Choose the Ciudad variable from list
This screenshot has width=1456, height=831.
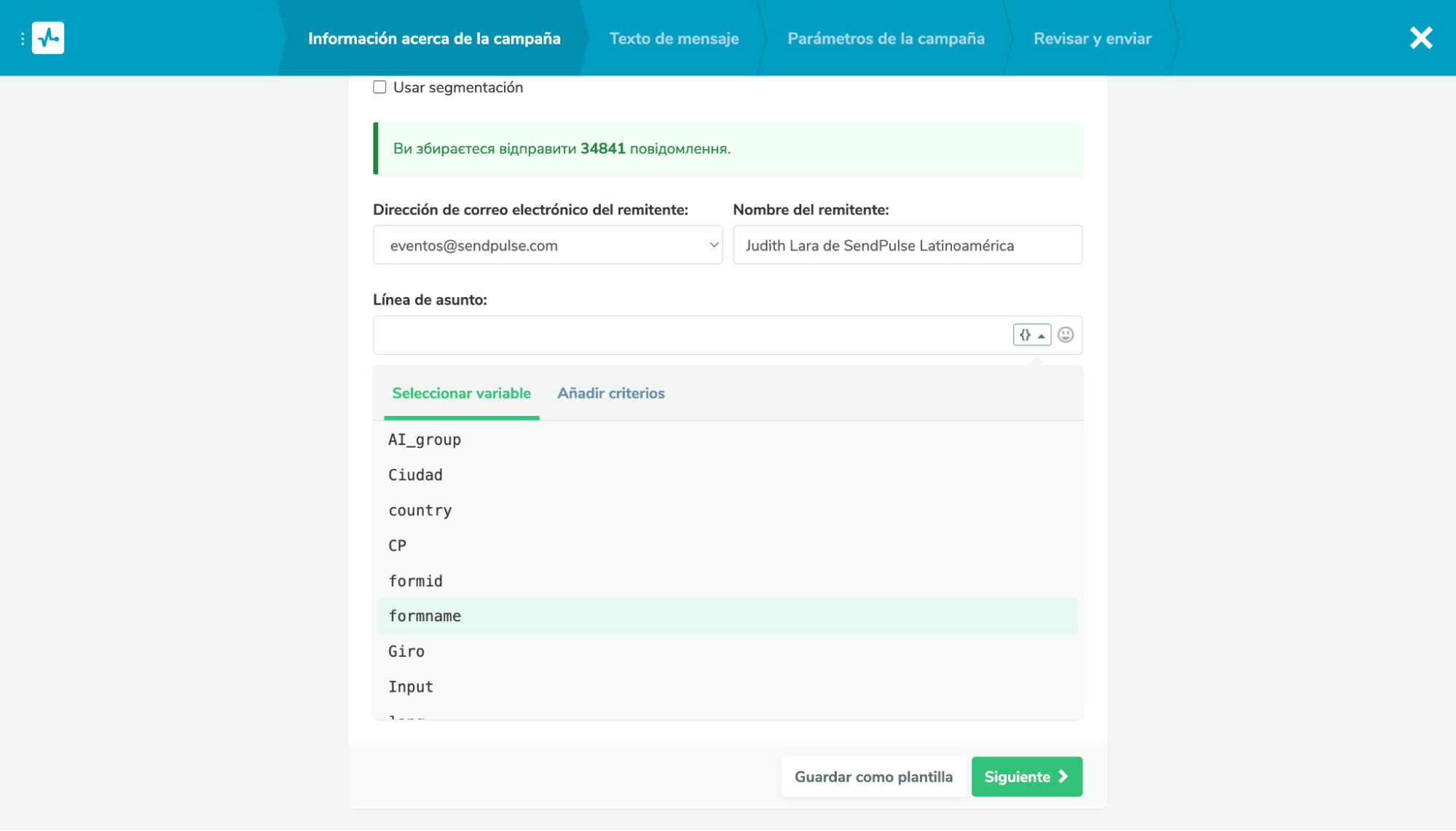pos(415,475)
